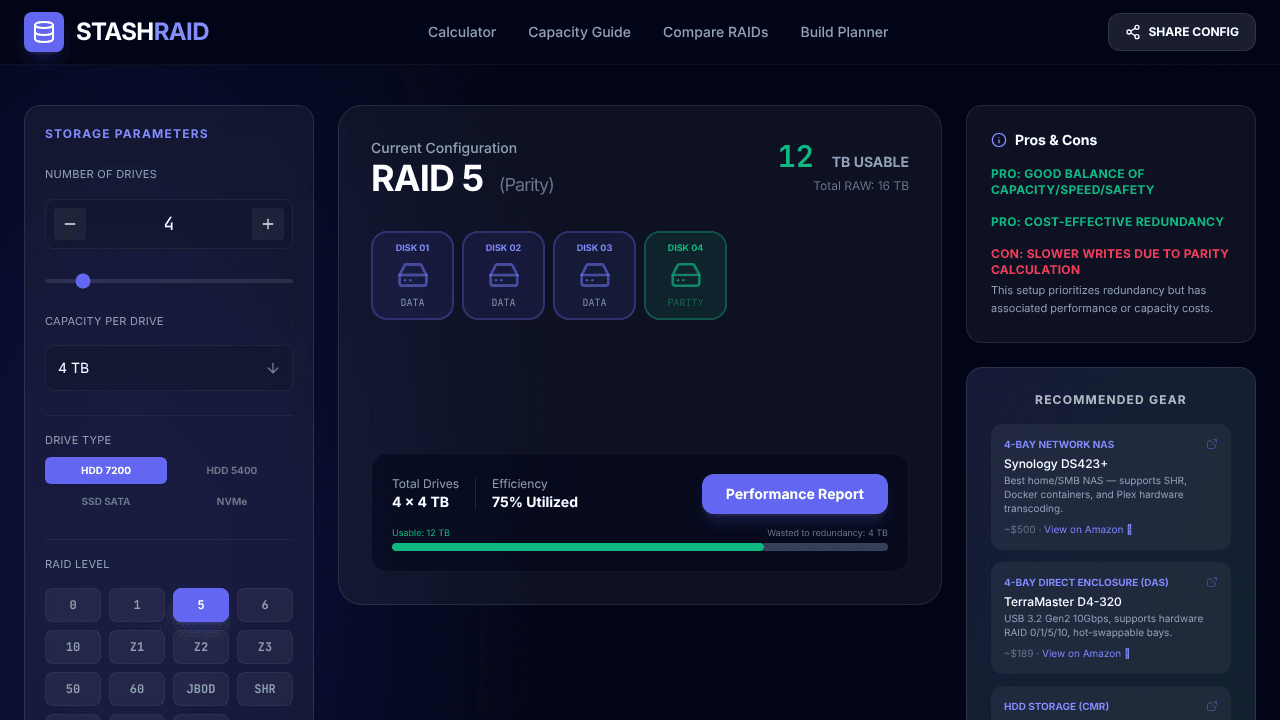Image resolution: width=1280 pixels, height=720 pixels.
Task: Click the Synology DS423+ product title
Action: pos(1056,464)
